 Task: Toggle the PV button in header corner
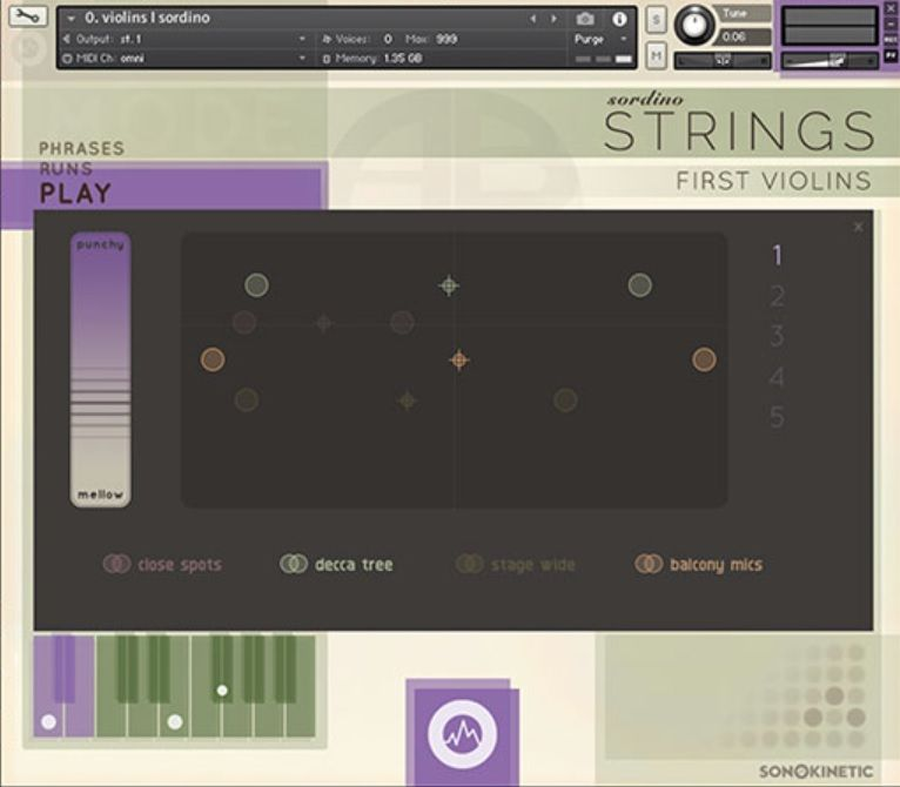click(x=890, y=56)
